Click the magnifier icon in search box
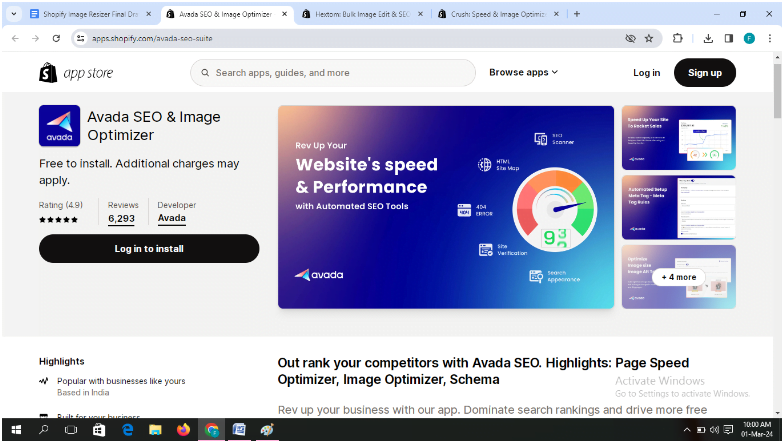This screenshot has height=441, width=782. pyautogui.click(x=205, y=73)
